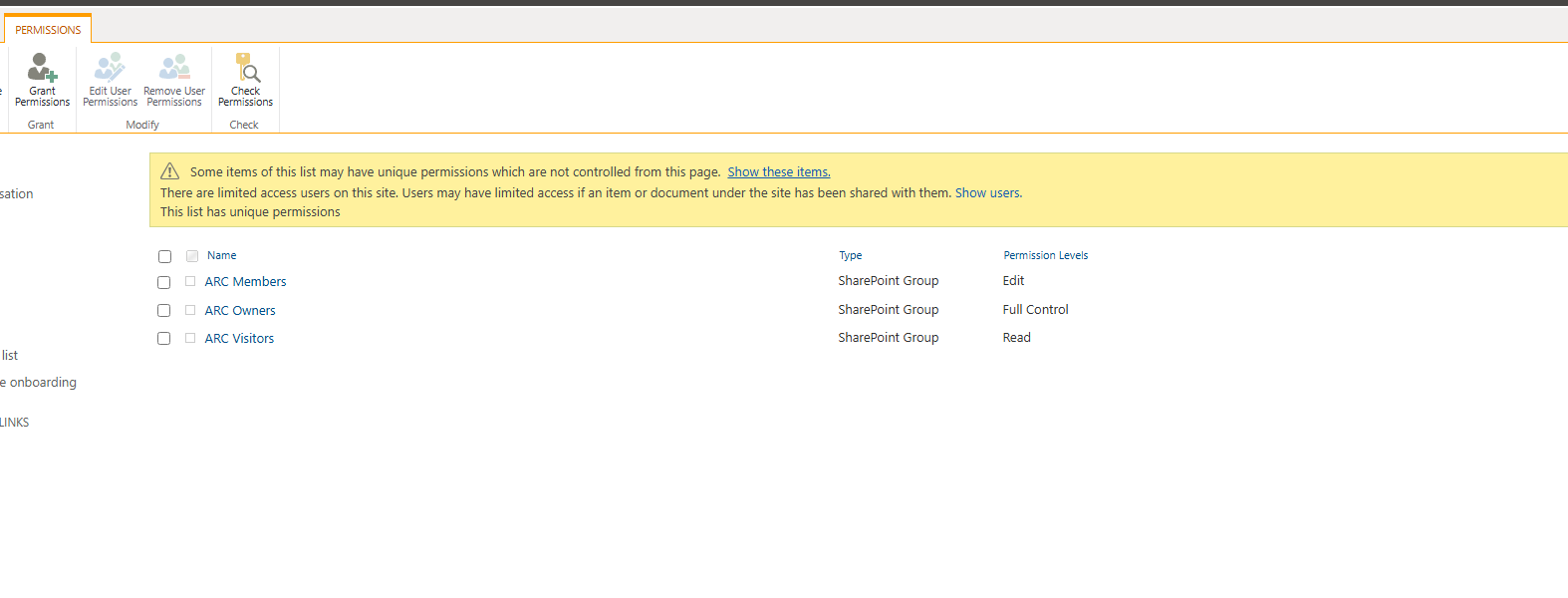Click the Edit User Permissions icon
Image resolution: width=1568 pixels, height=598 pixels.
[110, 68]
